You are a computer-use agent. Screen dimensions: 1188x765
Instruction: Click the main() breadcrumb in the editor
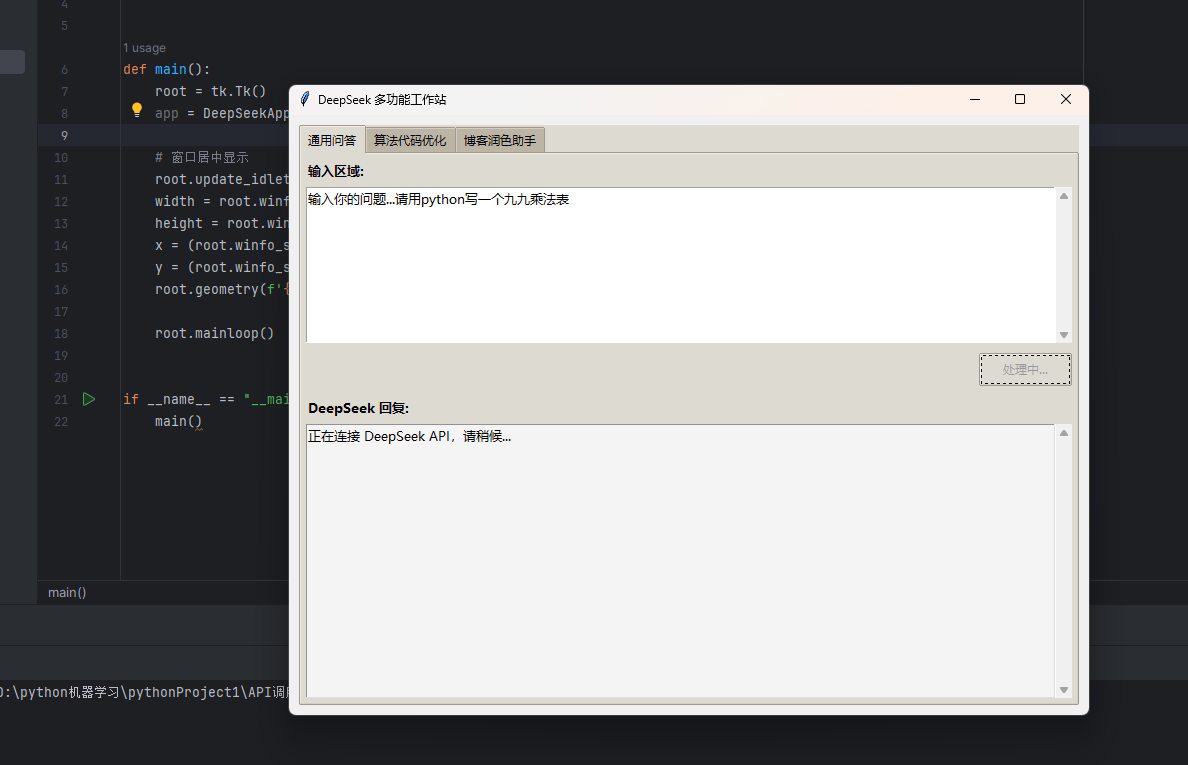click(x=67, y=592)
